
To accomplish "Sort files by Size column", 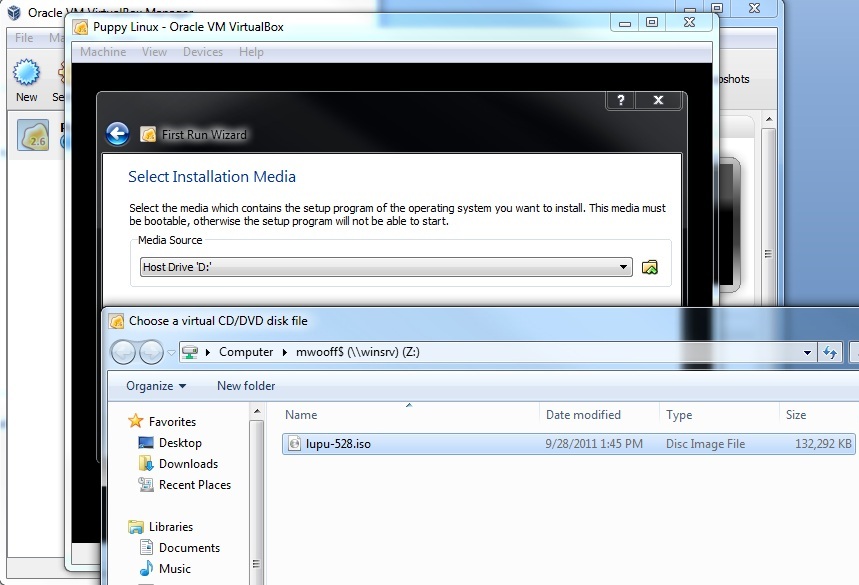I will [795, 415].
